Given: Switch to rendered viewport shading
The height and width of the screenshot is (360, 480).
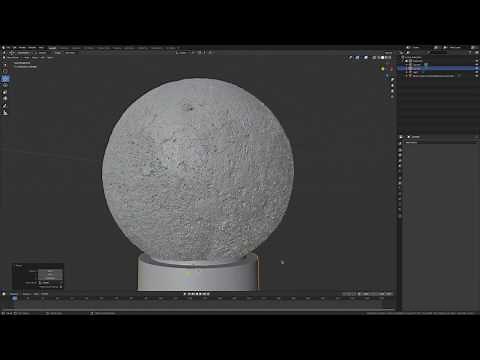Looking at the screenshot, I should (390, 58).
